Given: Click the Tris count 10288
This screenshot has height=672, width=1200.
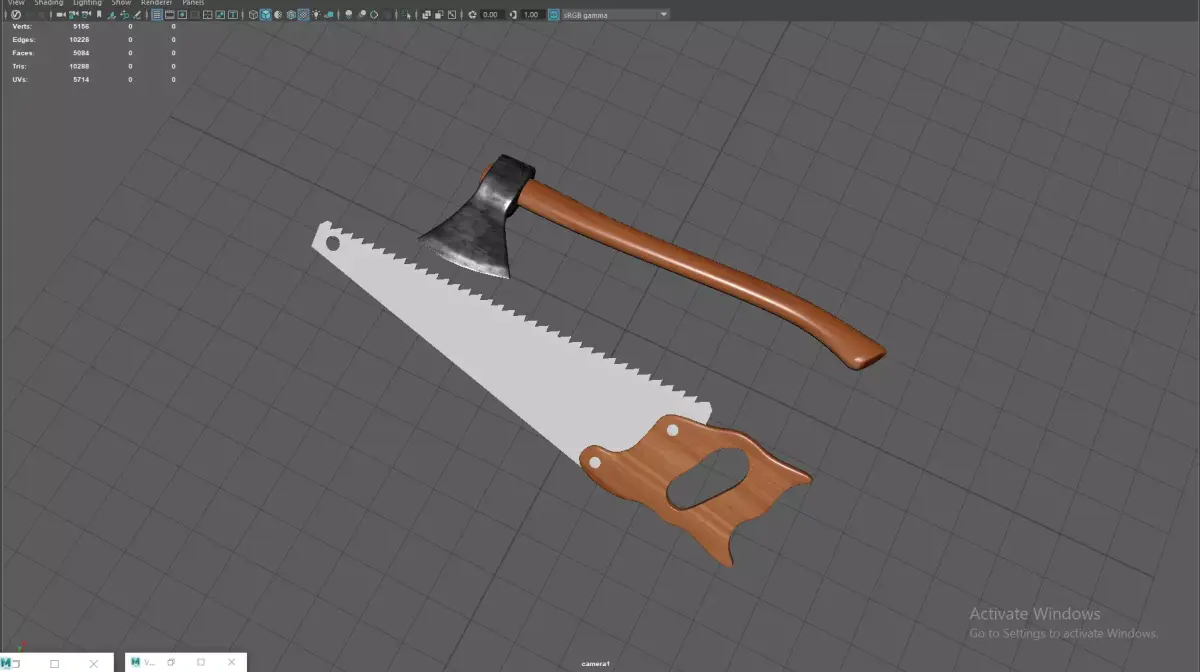Looking at the screenshot, I should point(79,66).
